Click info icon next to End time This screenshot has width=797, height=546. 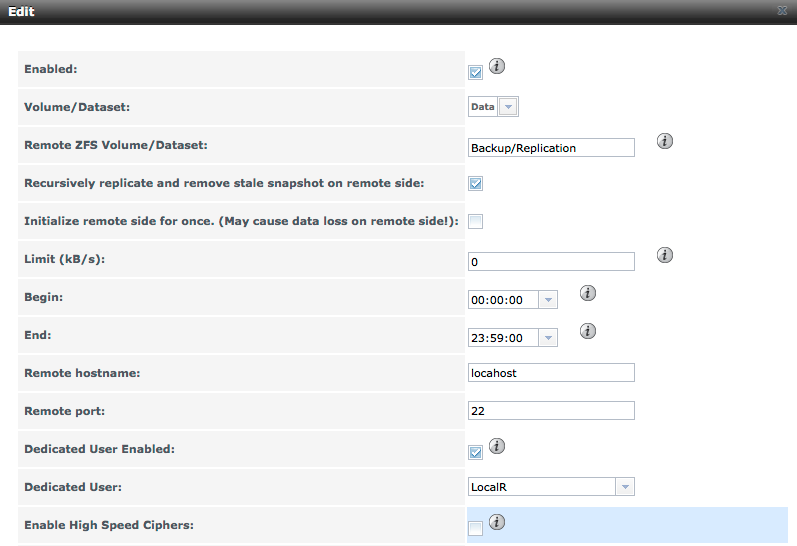[588, 331]
